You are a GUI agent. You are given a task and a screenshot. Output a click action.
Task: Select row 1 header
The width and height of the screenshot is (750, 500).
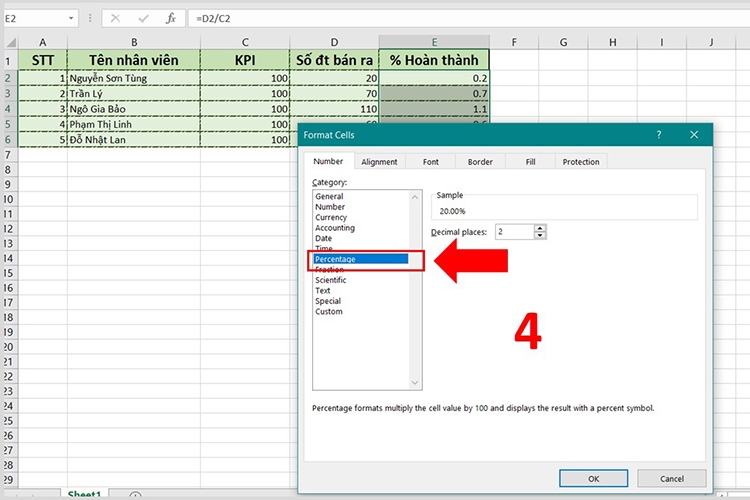pyautogui.click(x=11, y=60)
